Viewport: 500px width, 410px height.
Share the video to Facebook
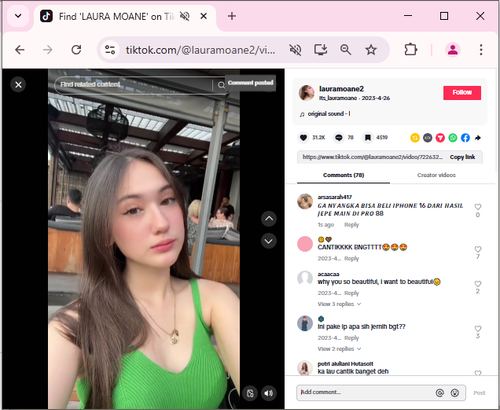click(465, 138)
